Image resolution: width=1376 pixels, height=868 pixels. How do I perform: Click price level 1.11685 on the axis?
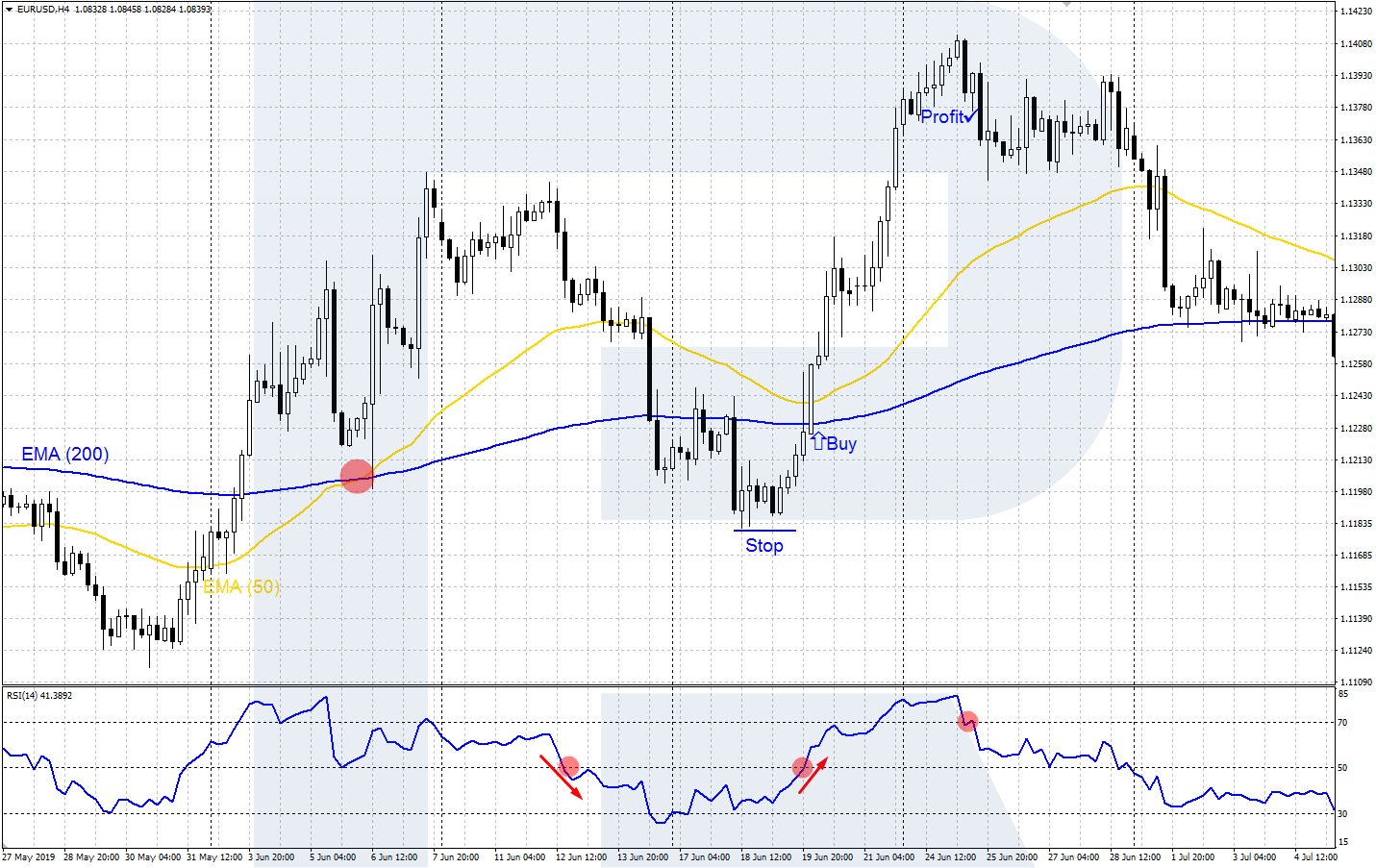click(x=1356, y=556)
